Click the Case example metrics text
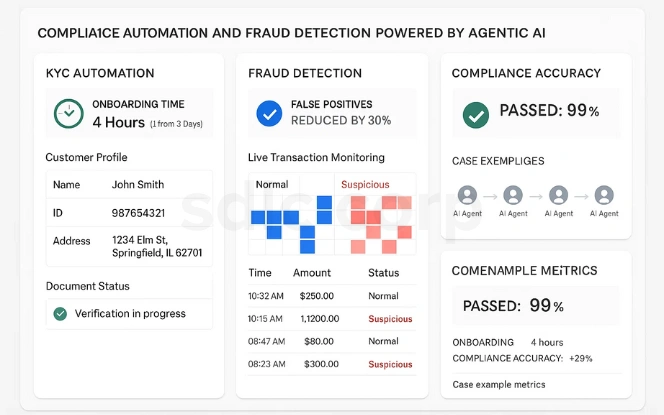 pyautogui.click(x=499, y=384)
